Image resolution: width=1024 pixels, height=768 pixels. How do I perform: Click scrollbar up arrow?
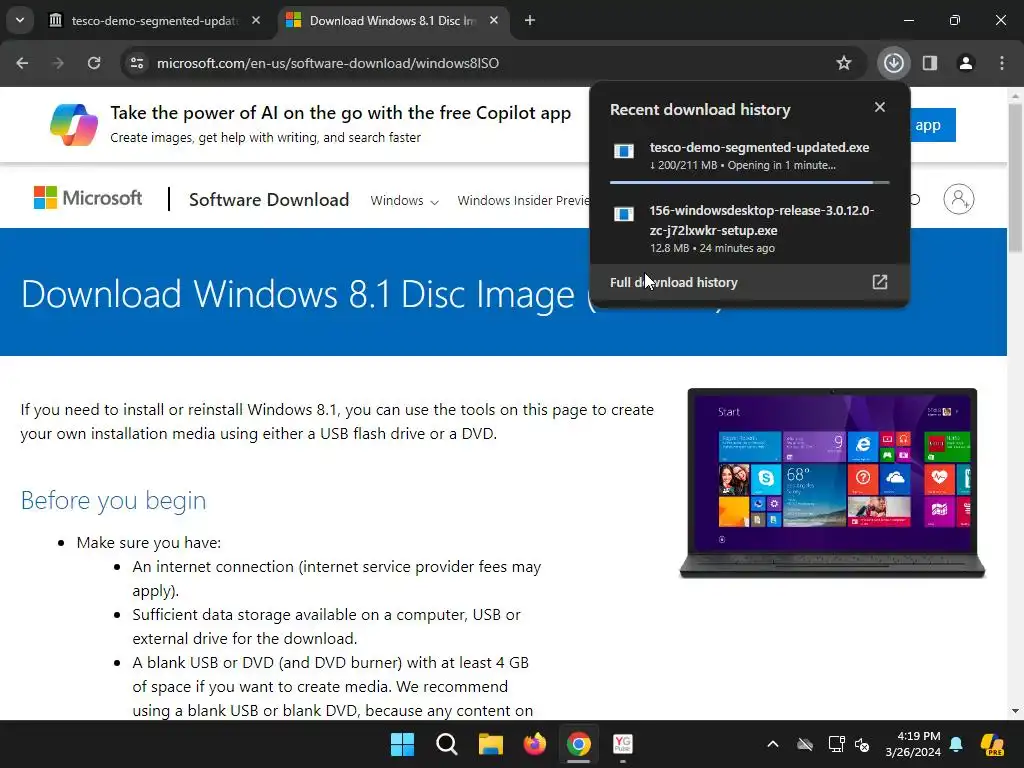coord(1015,95)
